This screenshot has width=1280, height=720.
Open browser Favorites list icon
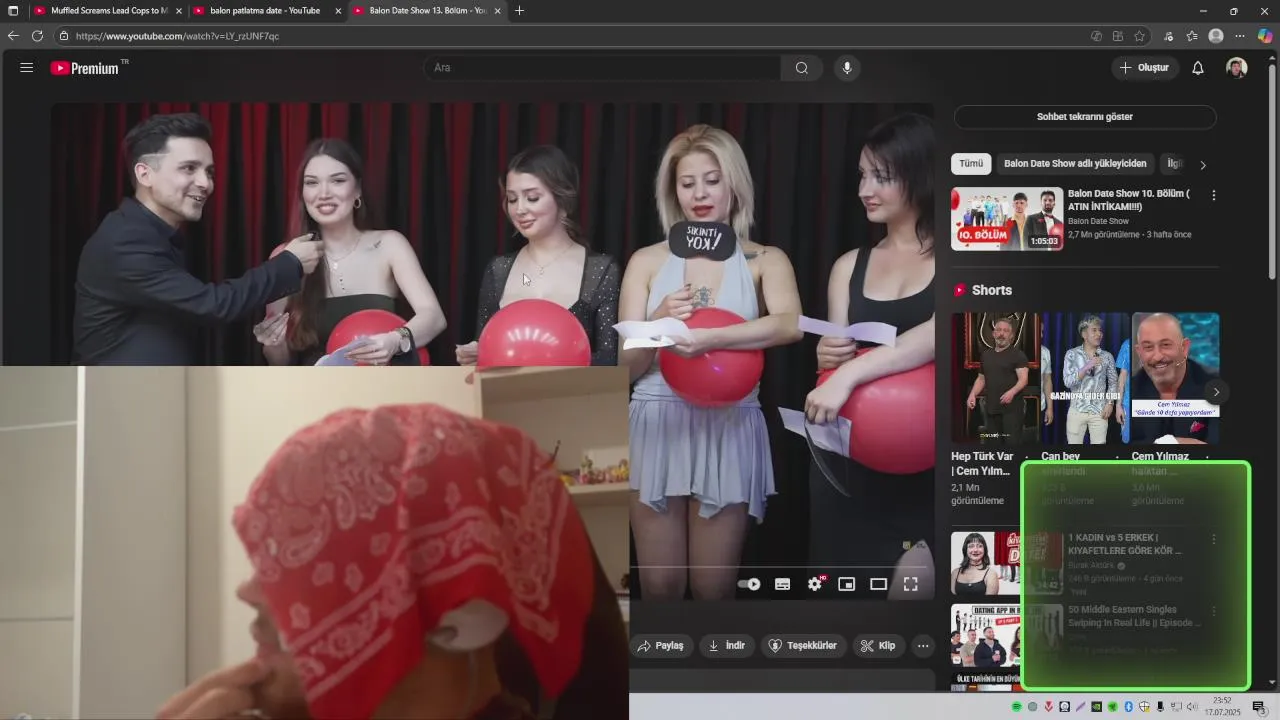click(1192, 36)
